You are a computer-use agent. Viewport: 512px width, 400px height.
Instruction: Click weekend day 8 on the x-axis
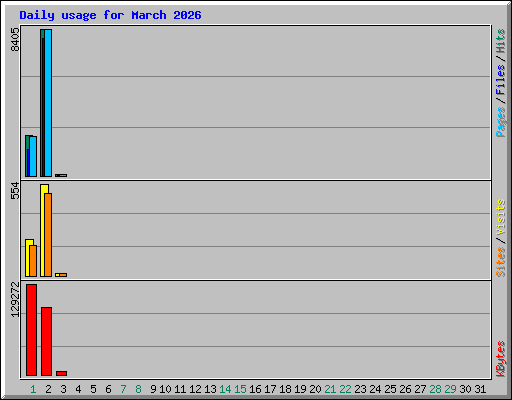point(138,389)
